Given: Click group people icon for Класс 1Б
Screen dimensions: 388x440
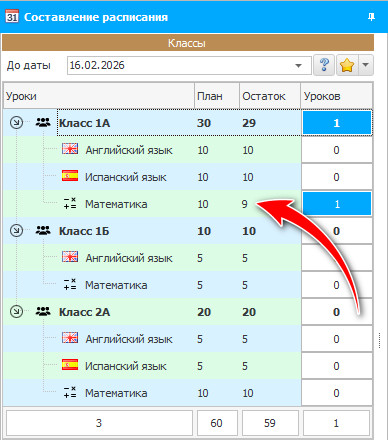Looking at the screenshot, I should coord(43,230).
